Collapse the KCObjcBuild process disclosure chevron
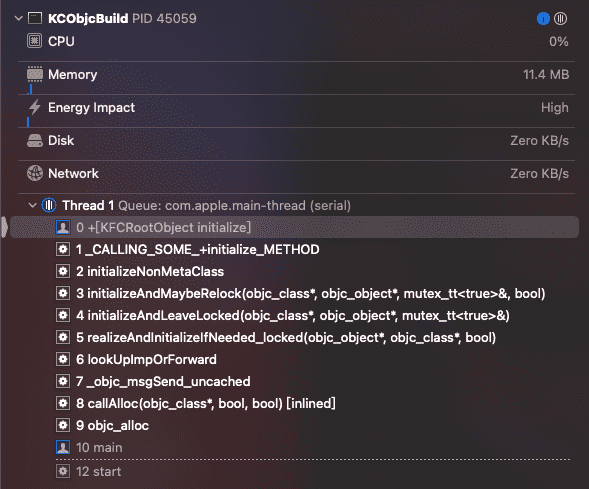589x489 pixels. point(18,18)
